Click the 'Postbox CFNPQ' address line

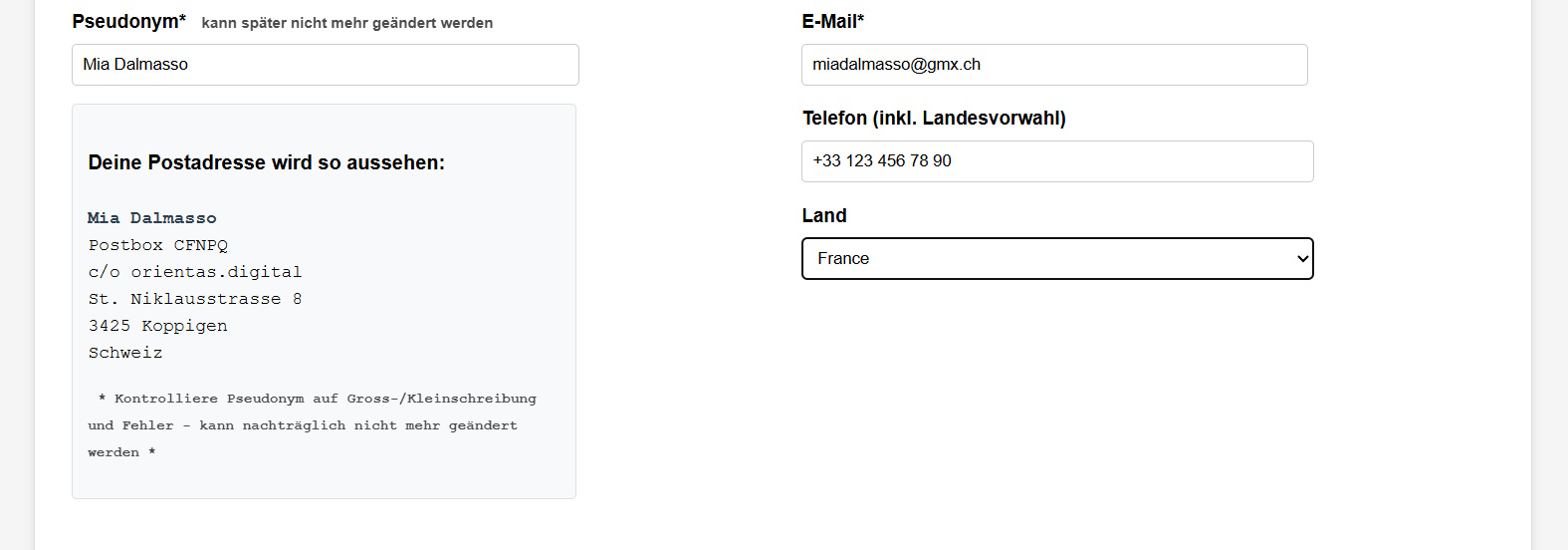point(157,245)
